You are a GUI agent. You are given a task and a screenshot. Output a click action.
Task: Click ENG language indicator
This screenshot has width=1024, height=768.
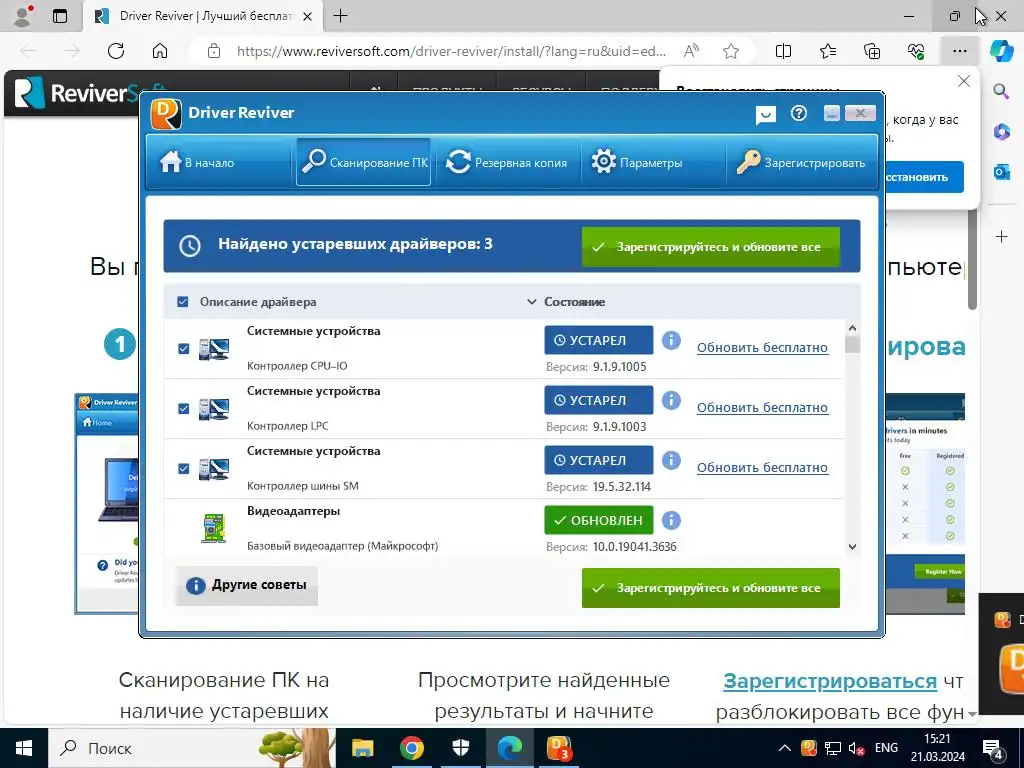pyautogui.click(x=886, y=748)
